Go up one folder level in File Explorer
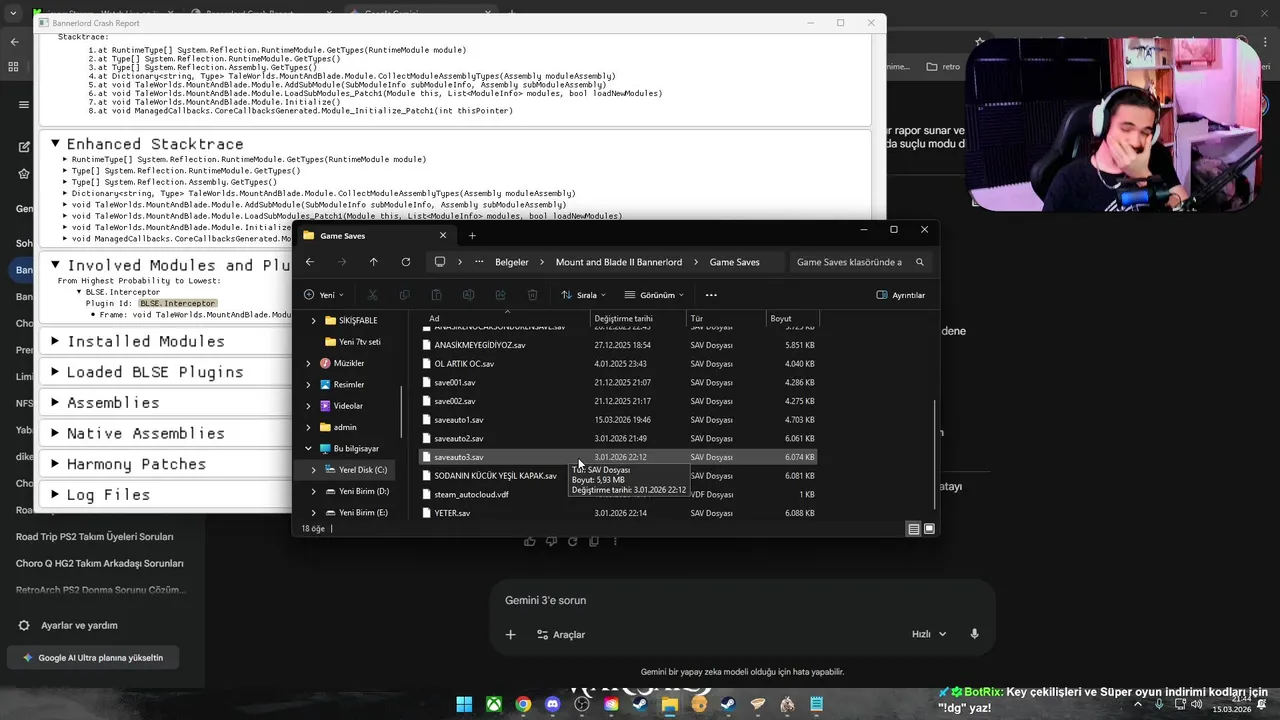Screen dimensions: 1280x720 (x=373, y=262)
